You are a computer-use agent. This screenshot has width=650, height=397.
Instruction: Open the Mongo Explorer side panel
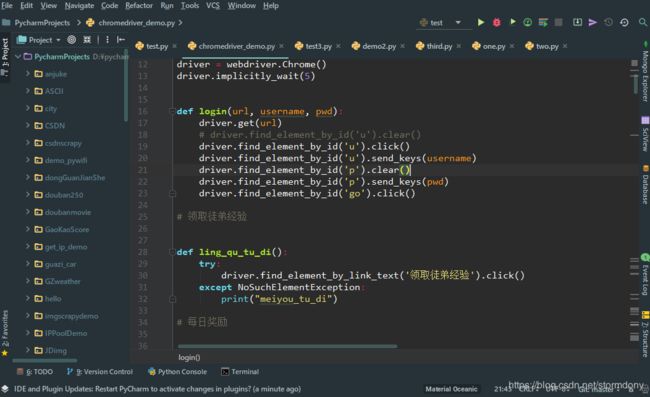(x=645, y=72)
